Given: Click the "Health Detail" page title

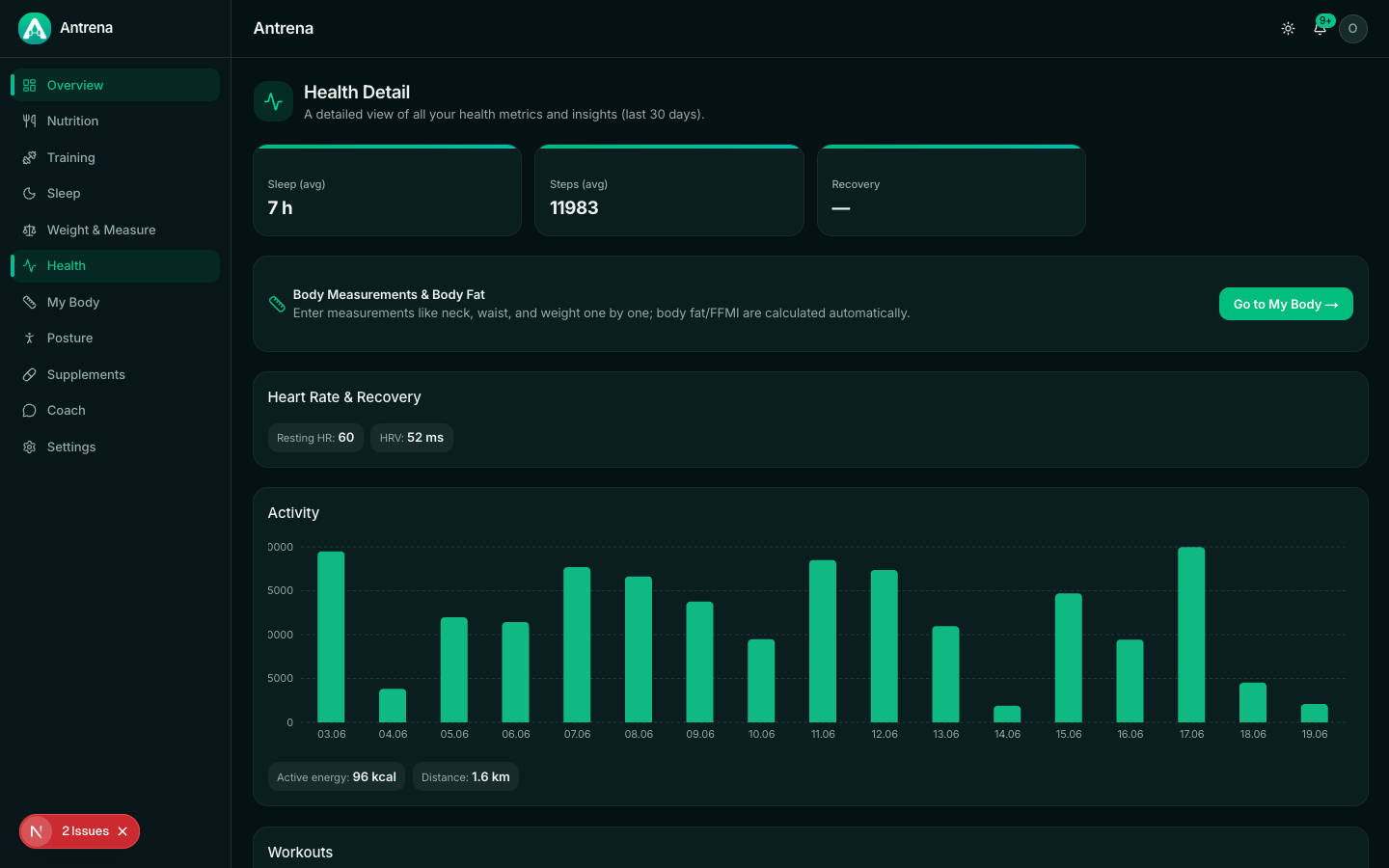Looking at the screenshot, I should pyautogui.click(x=357, y=93).
